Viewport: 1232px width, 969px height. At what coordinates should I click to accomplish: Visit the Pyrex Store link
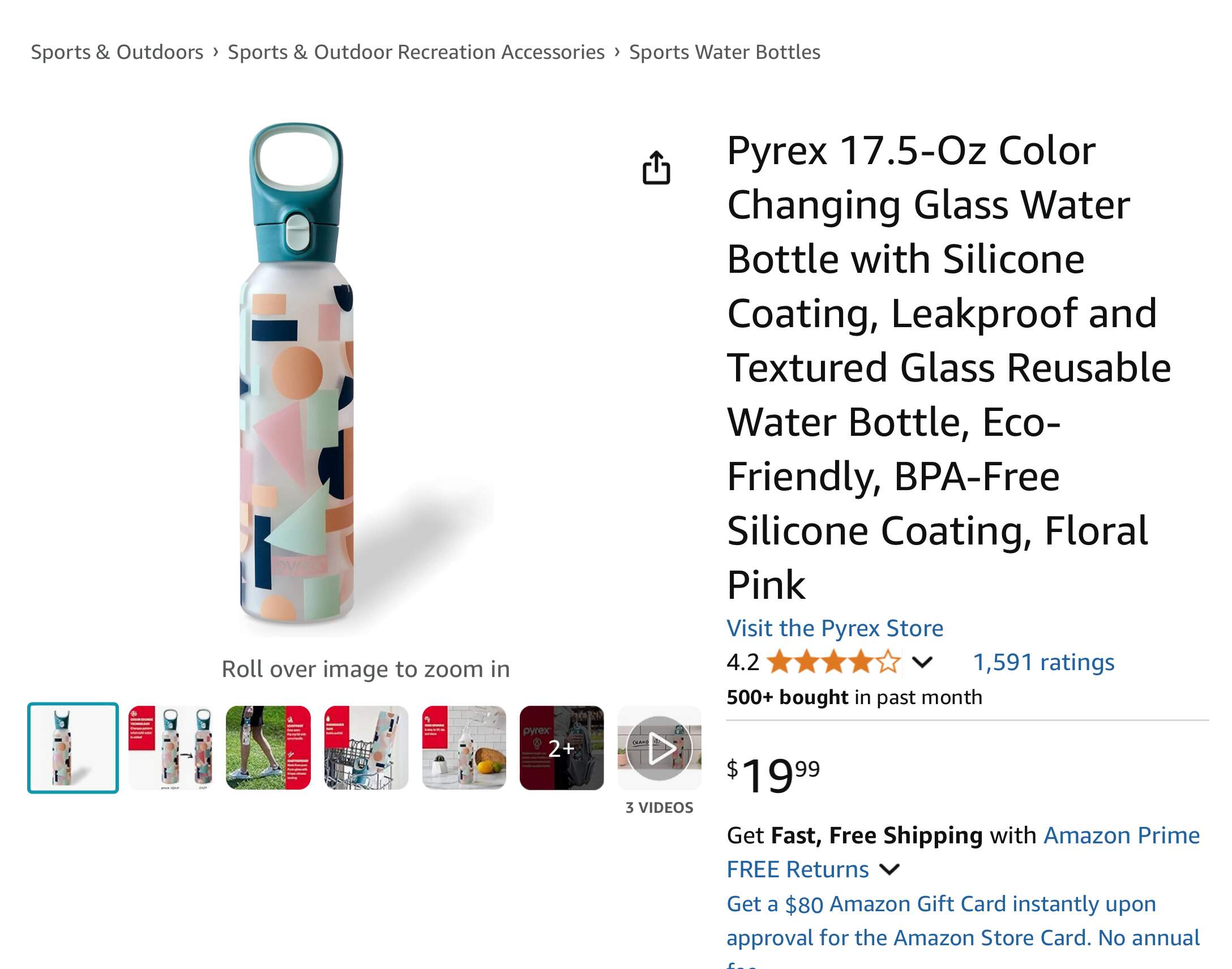835,628
